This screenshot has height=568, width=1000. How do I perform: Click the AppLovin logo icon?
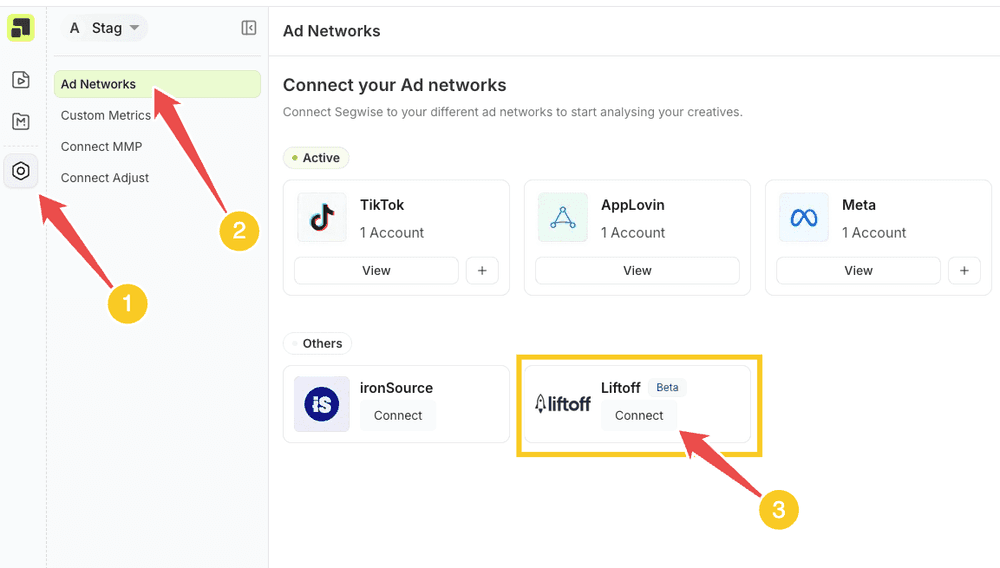tap(562, 217)
